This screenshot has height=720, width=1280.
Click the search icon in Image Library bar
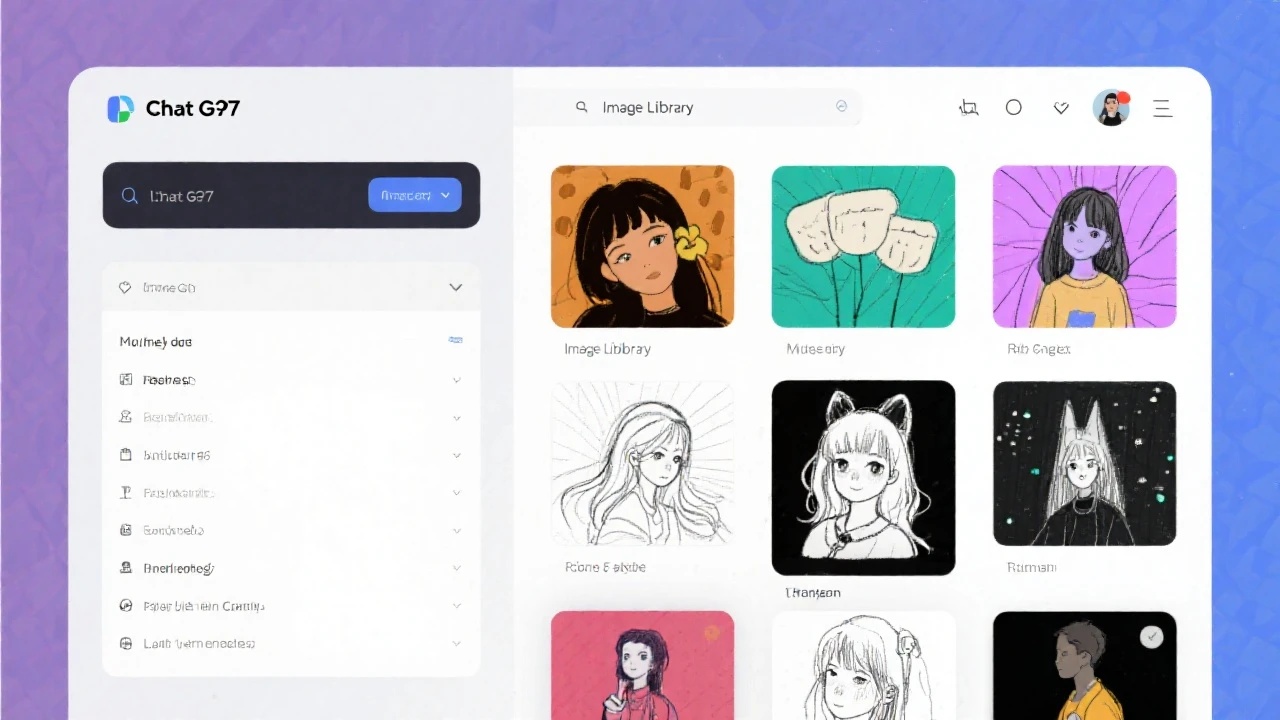(581, 107)
